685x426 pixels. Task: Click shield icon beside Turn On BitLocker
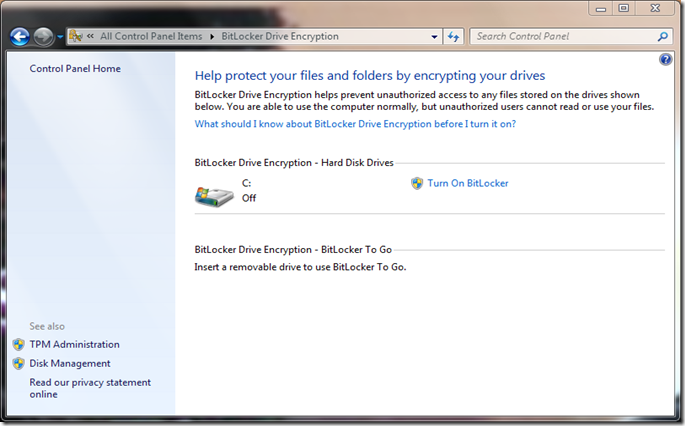(417, 183)
